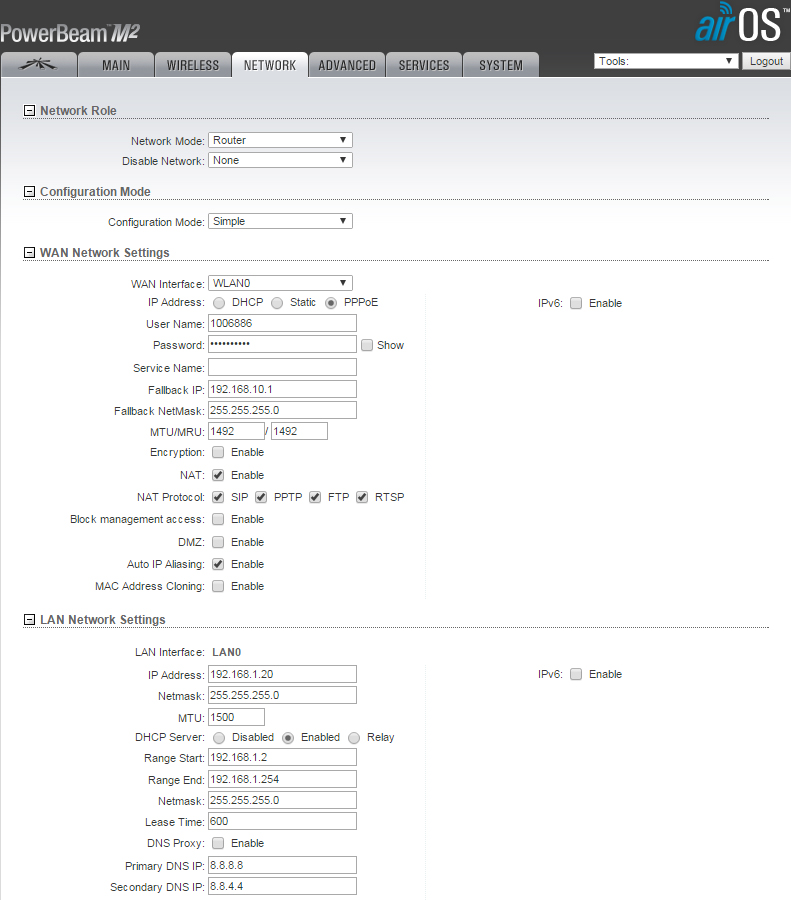Select DHCP for WAN IP Address

click(x=219, y=303)
